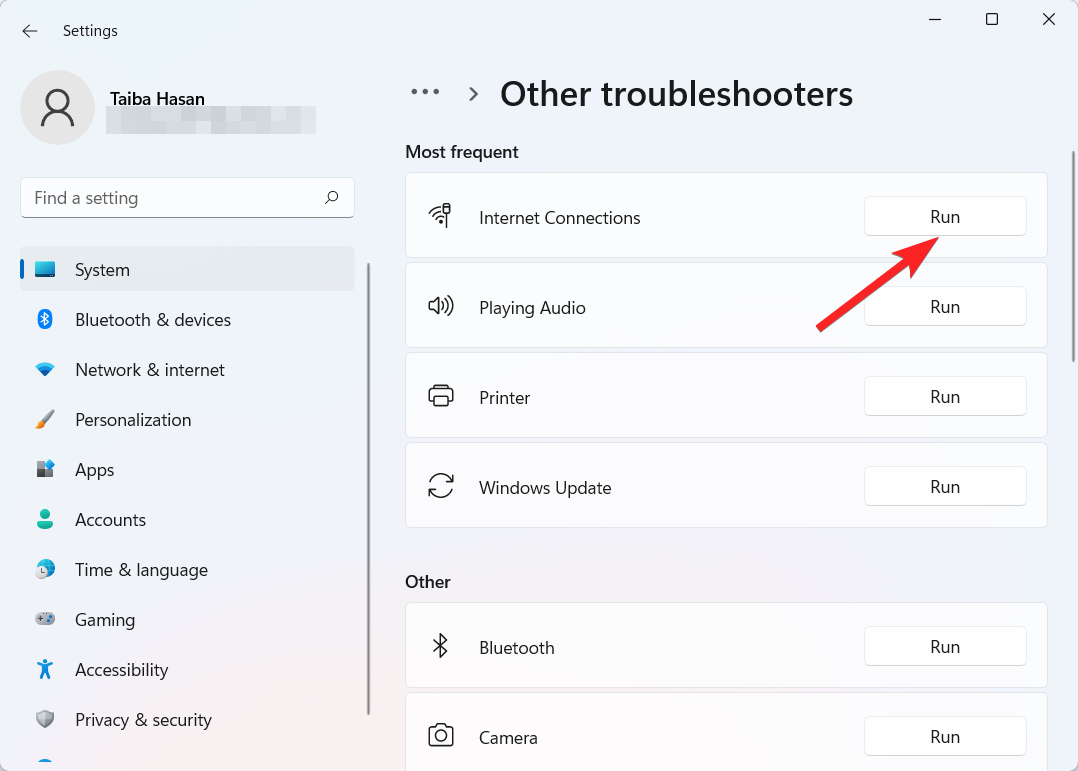Screen dimensions: 1078x771
Task: Click the back arrow in Settings header
Action: 30,31
